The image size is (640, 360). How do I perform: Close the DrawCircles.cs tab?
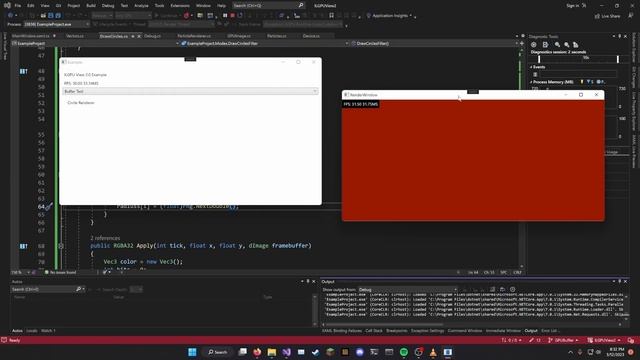[x=139, y=36]
